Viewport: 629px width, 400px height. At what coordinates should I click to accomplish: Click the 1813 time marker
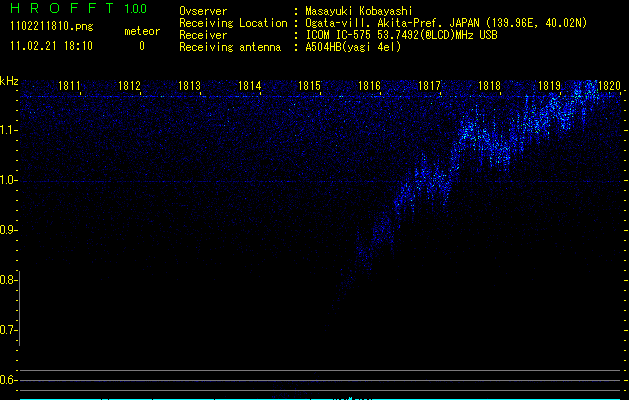point(189,86)
